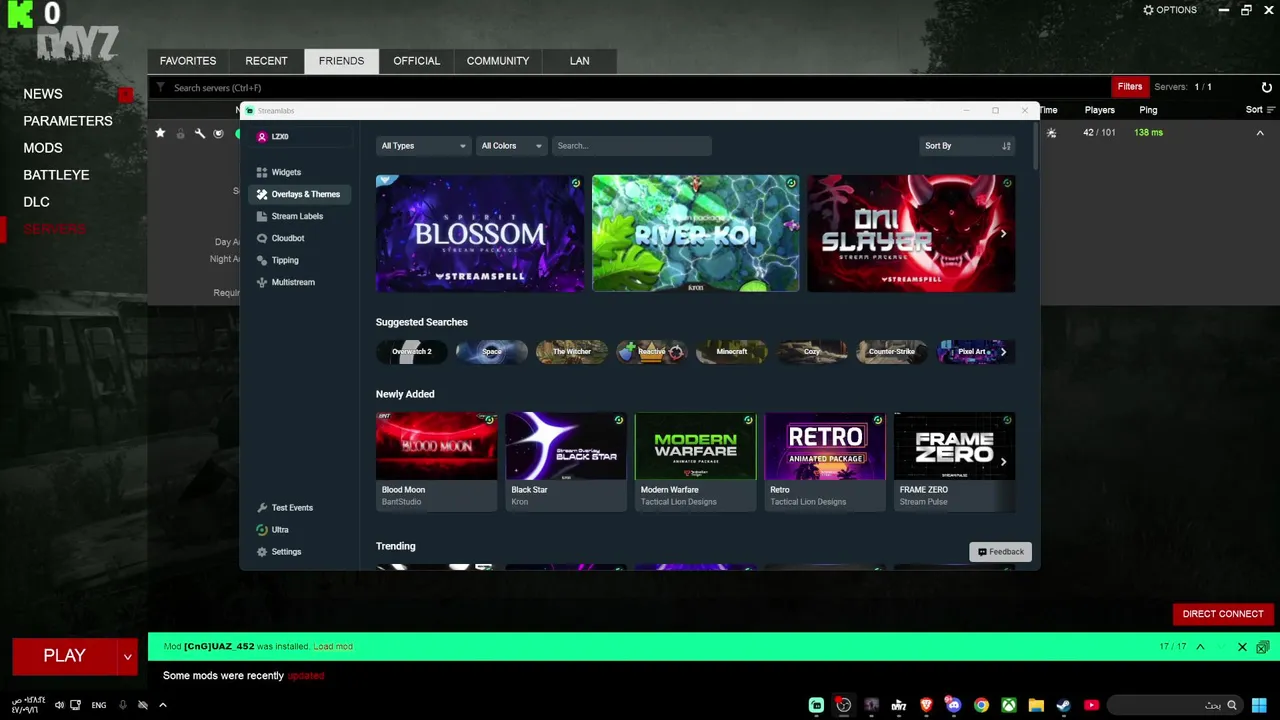Viewport: 1280px width, 720px height.
Task: Open the Windows Start menu
Action: point(1259,705)
